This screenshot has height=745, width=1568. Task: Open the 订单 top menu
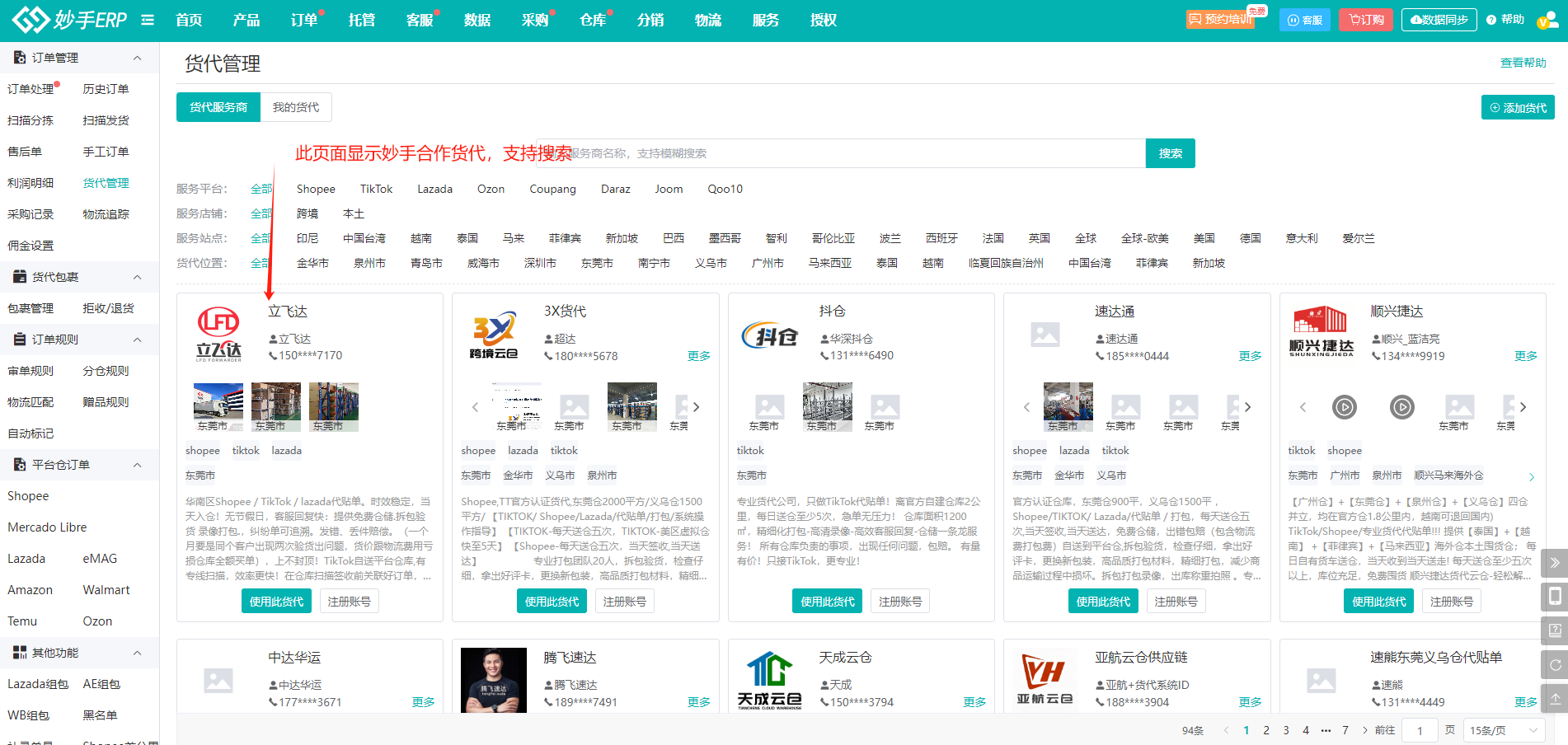pos(304,20)
